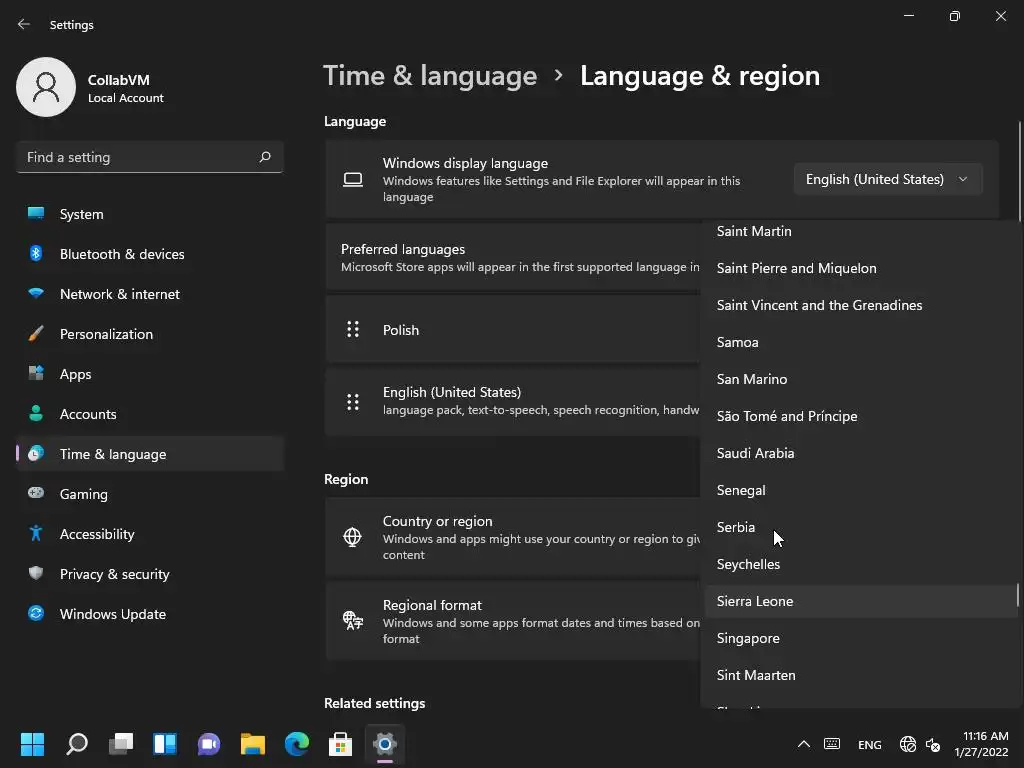Click Time & language breadcrumb link
This screenshot has height=768, width=1024.
430,76
